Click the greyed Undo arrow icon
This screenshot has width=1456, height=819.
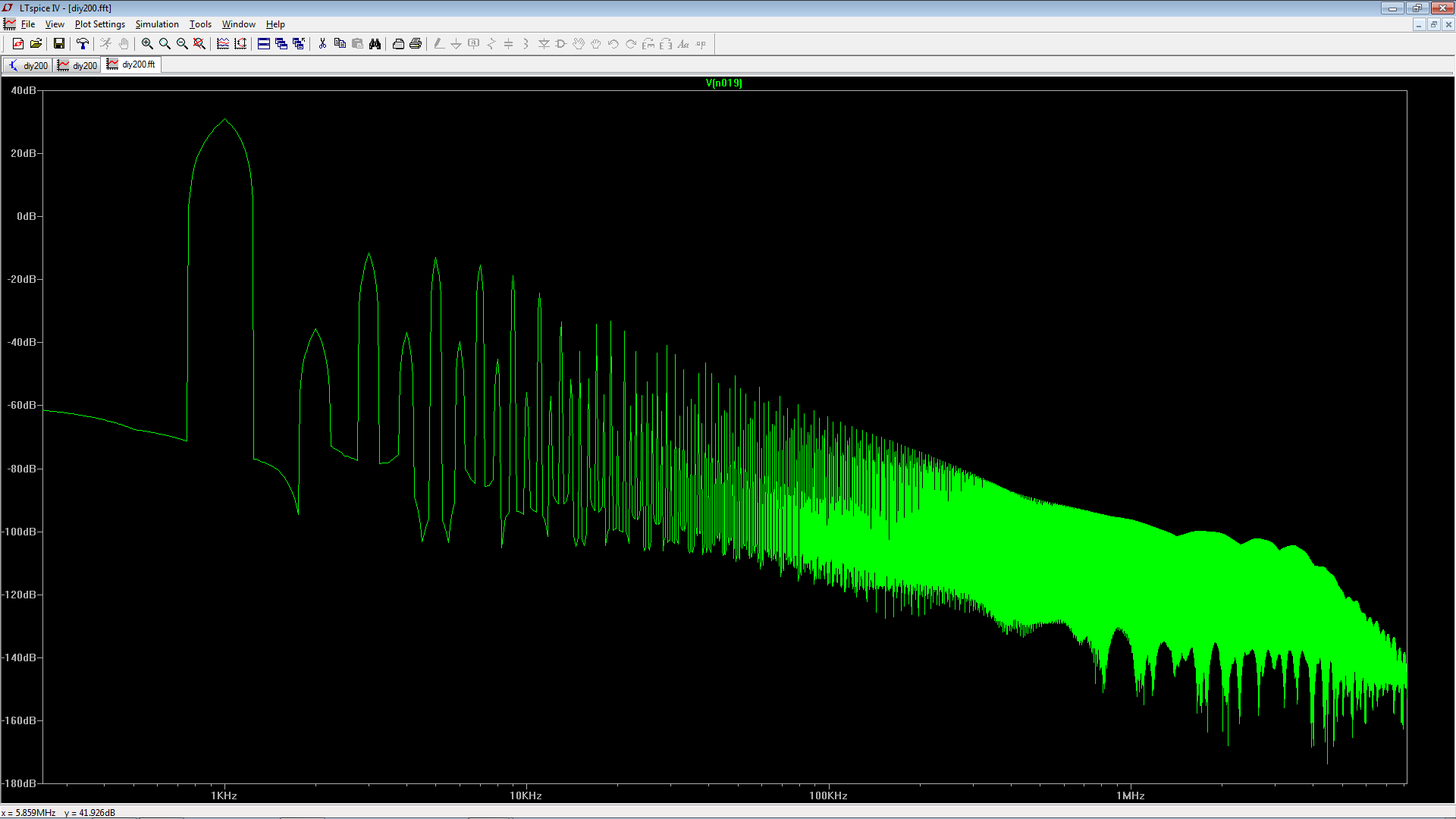(613, 44)
